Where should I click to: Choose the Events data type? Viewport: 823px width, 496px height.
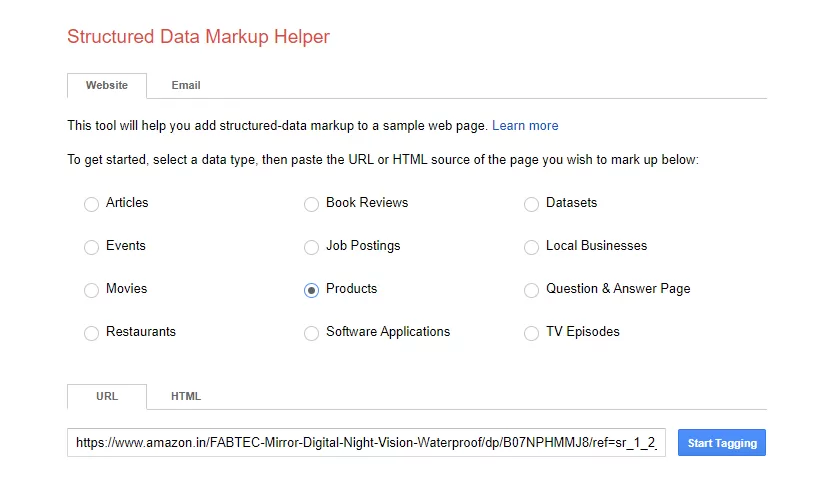click(x=92, y=247)
